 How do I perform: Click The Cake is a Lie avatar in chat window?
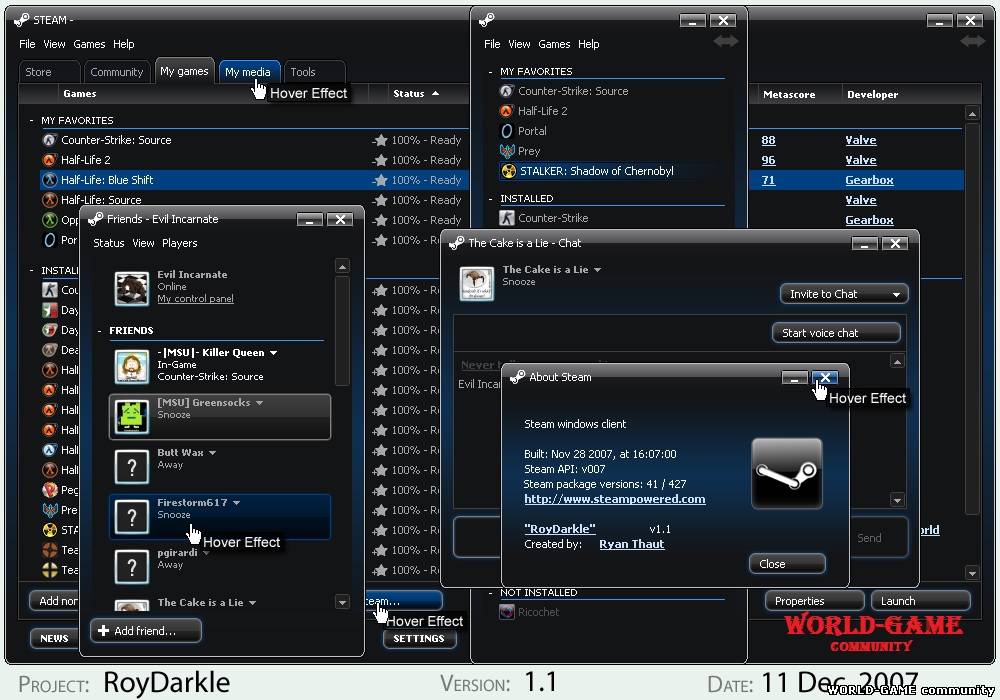477,284
